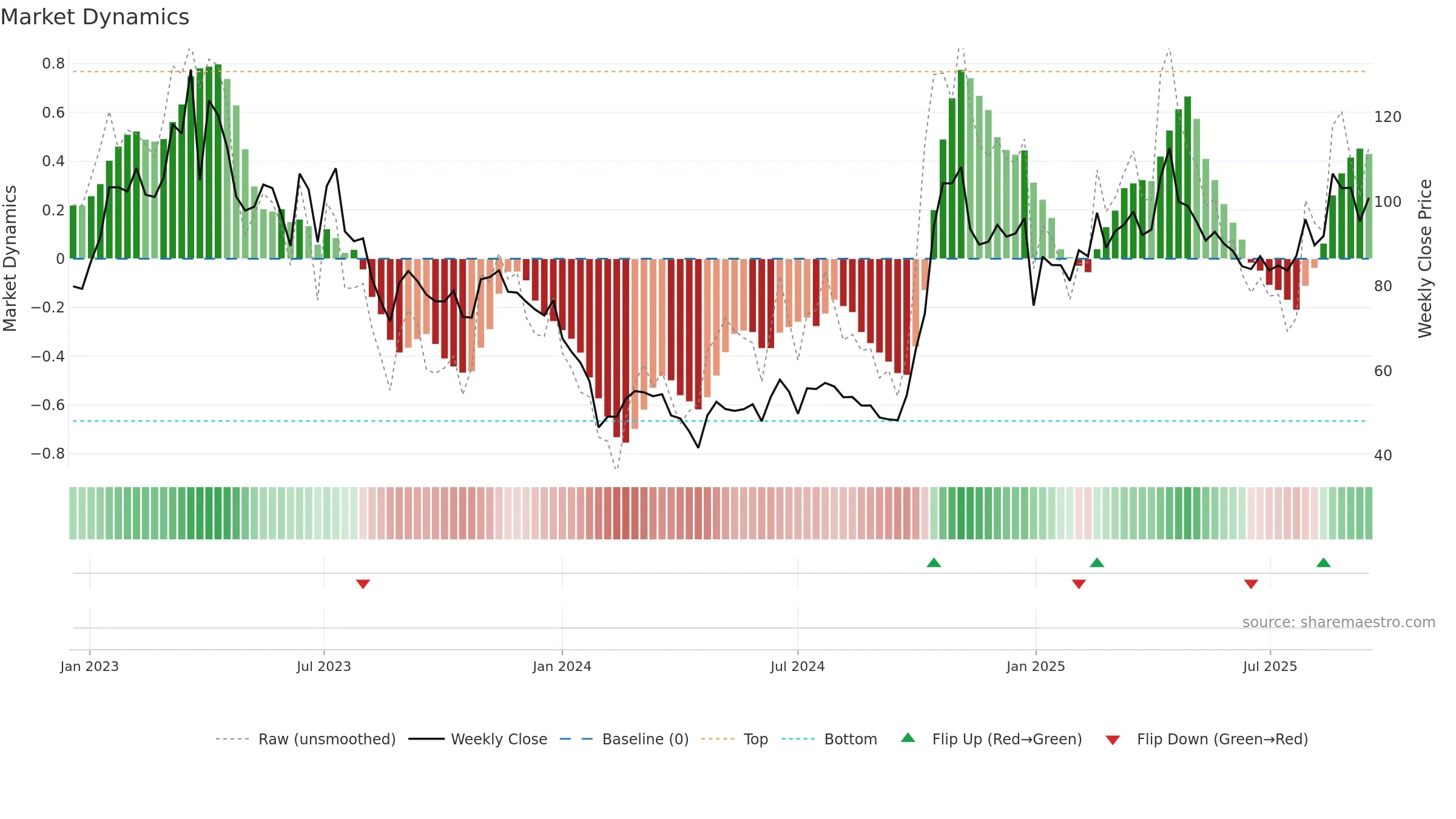Toggle the Raw (unsmoothed) legend entry
The image size is (1456, 819).
pos(306,739)
